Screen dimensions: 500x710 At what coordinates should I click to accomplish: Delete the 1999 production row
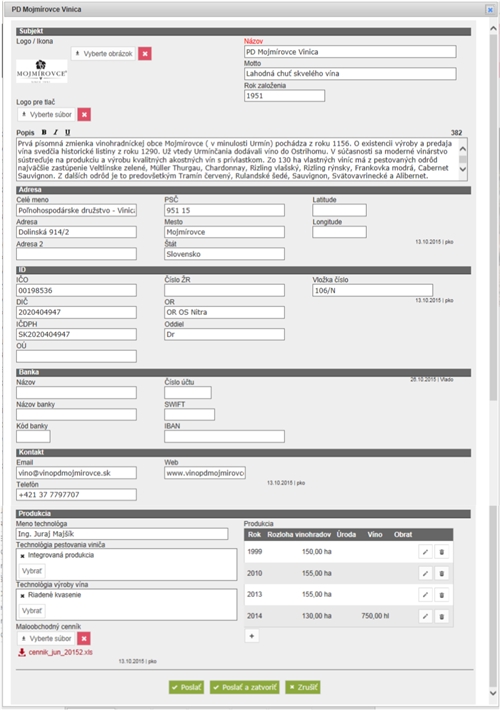tap(442, 552)
